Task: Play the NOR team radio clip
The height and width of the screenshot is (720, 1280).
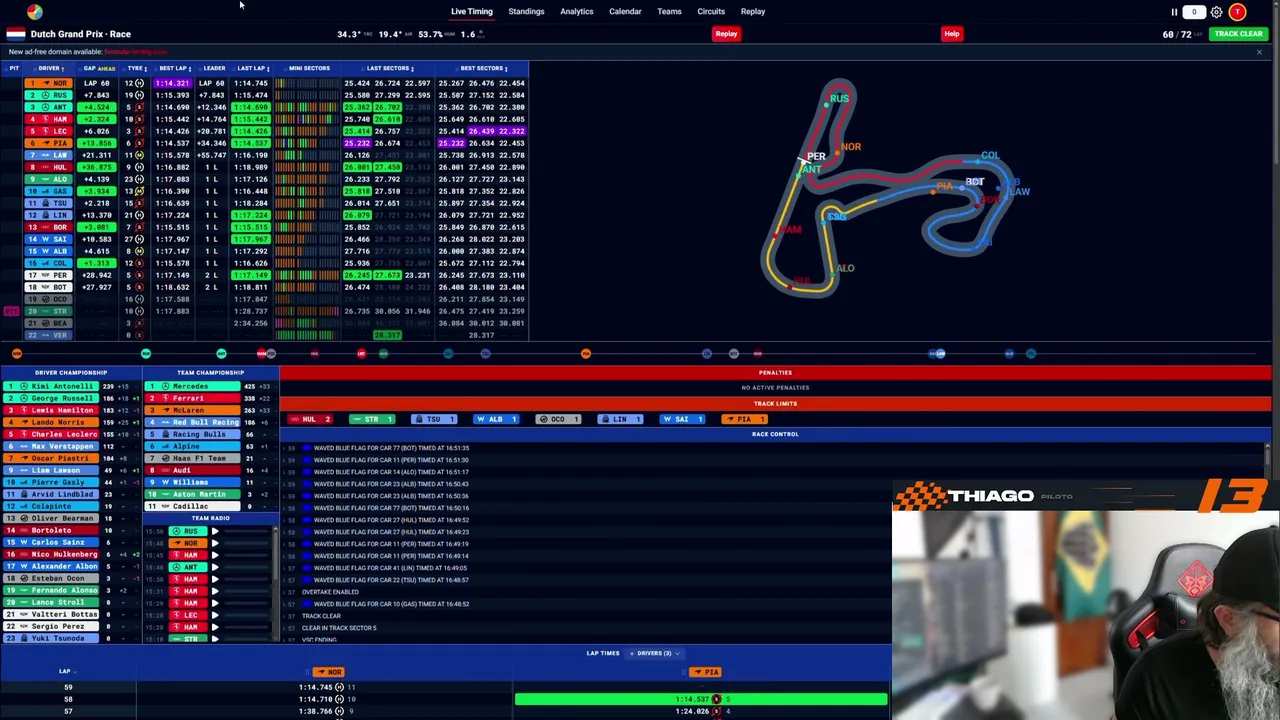Action: 214,543
